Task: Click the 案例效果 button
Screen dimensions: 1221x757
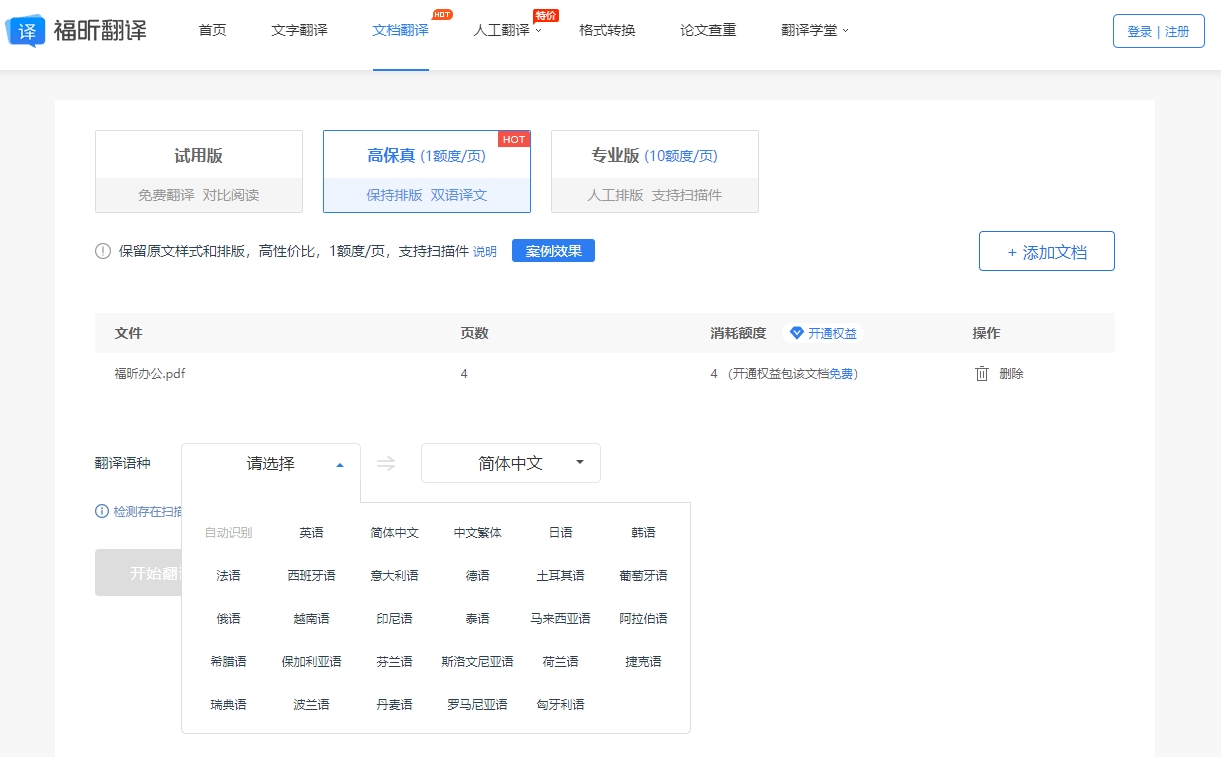Action: click(x=553, y=251)
